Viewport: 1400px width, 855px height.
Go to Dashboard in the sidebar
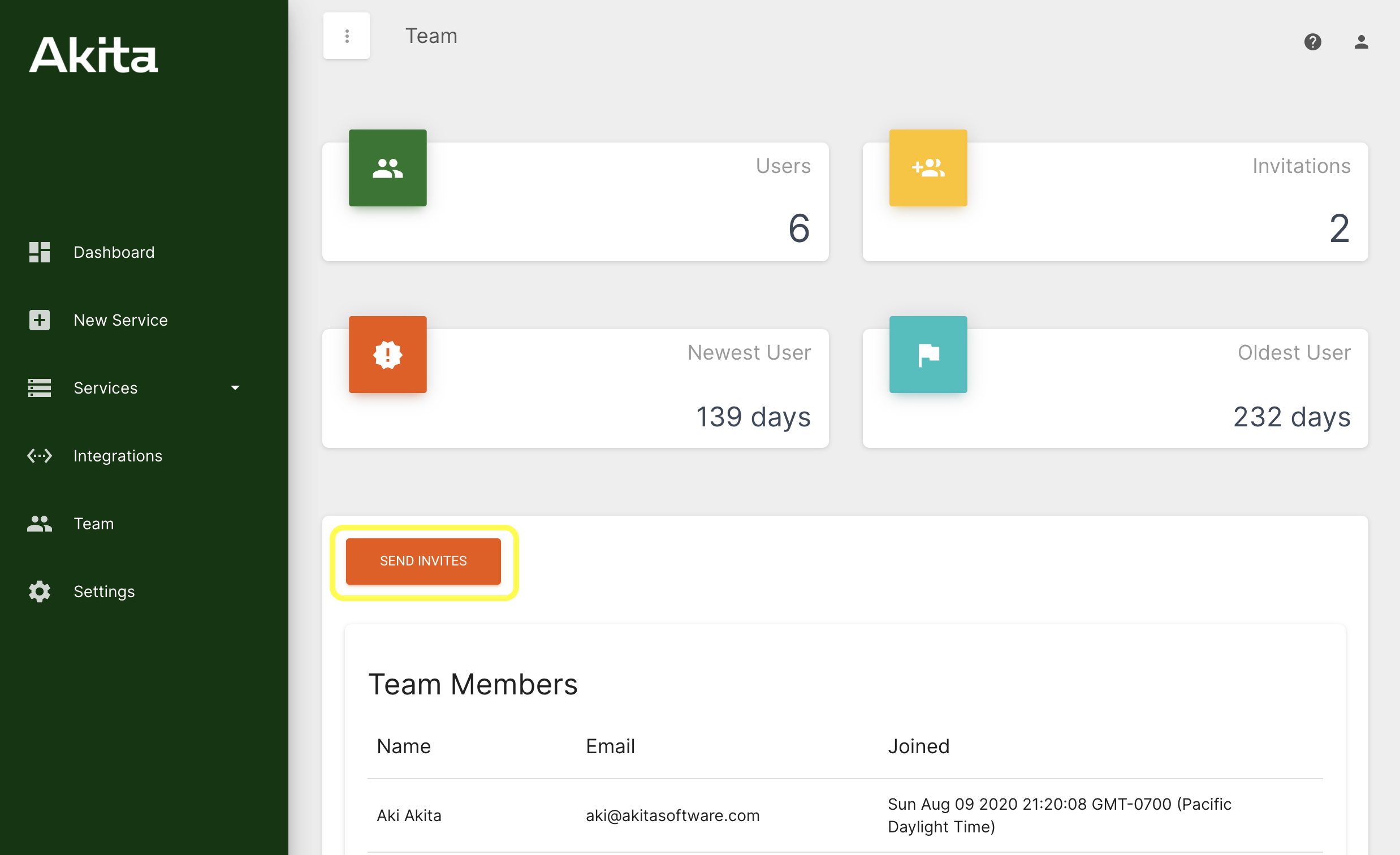(114, 252)
